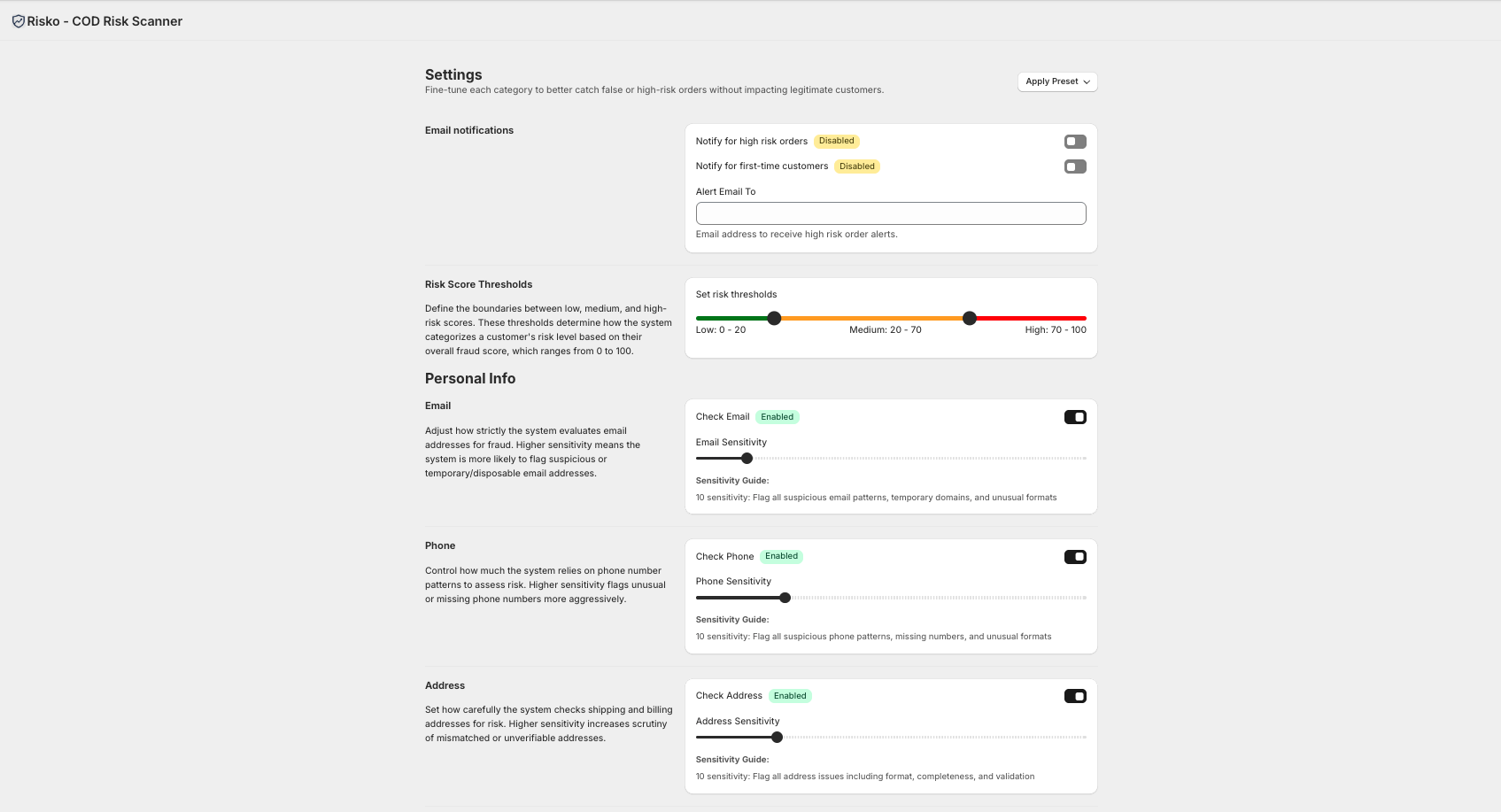Click the Enabled badge beside Check Email
This screenshot has height=812, width=1501.
[x=777, y=417]
